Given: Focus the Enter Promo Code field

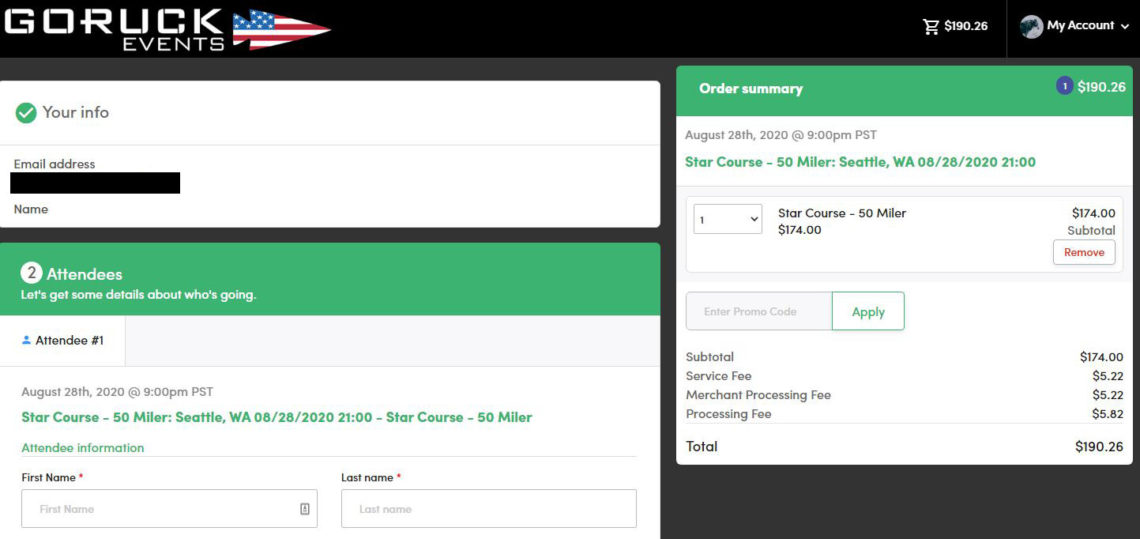Looking at the screenshot, I should point(759,311).
